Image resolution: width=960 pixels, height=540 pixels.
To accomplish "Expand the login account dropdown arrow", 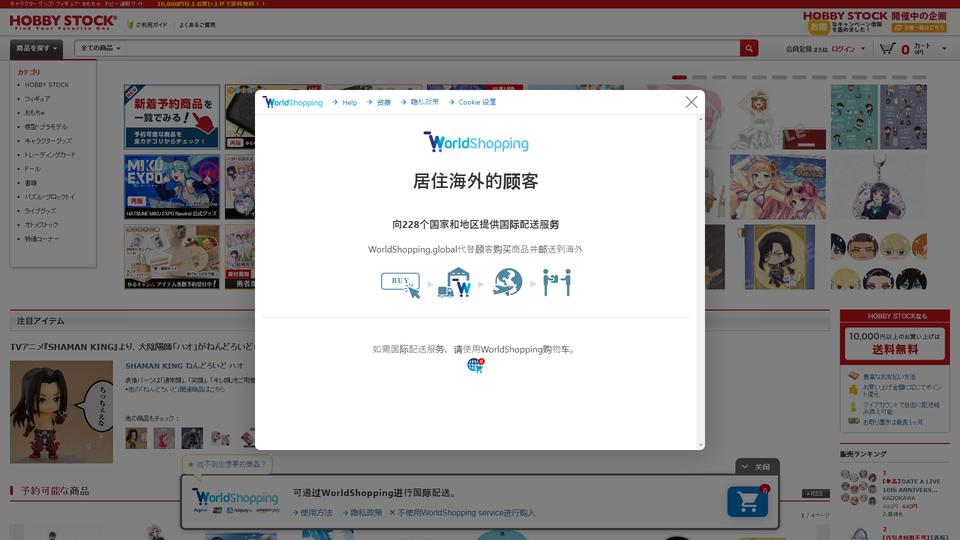I will (x=863, y=48).
